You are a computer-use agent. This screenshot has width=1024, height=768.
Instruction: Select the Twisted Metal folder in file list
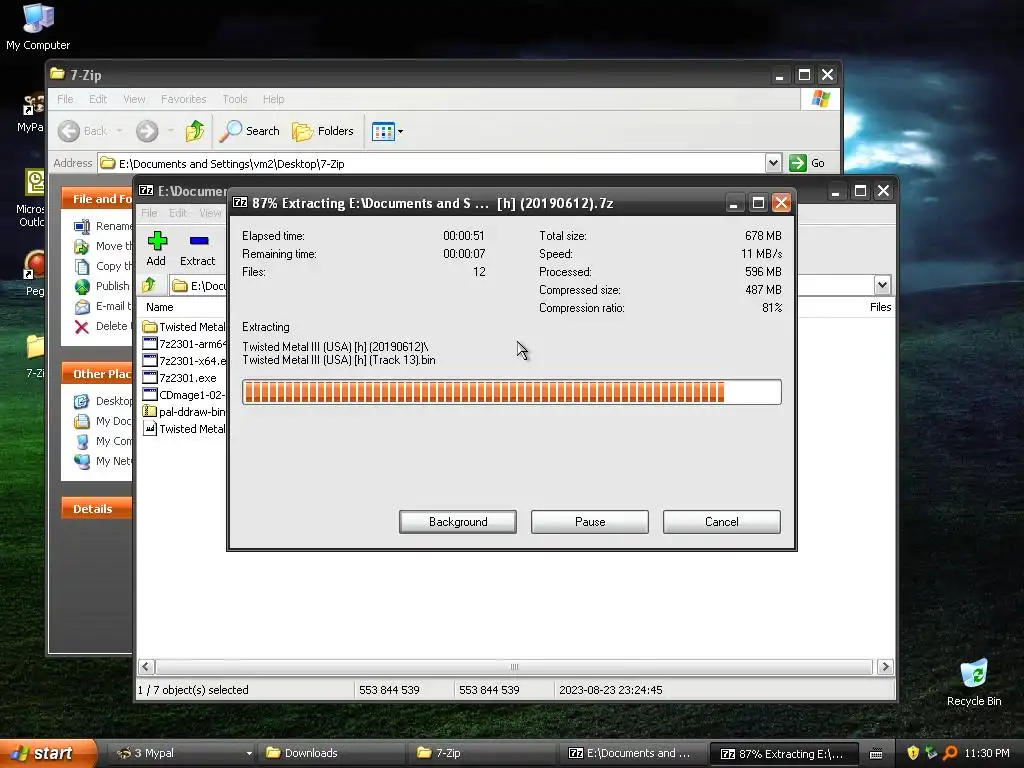(x=184, y=327)
